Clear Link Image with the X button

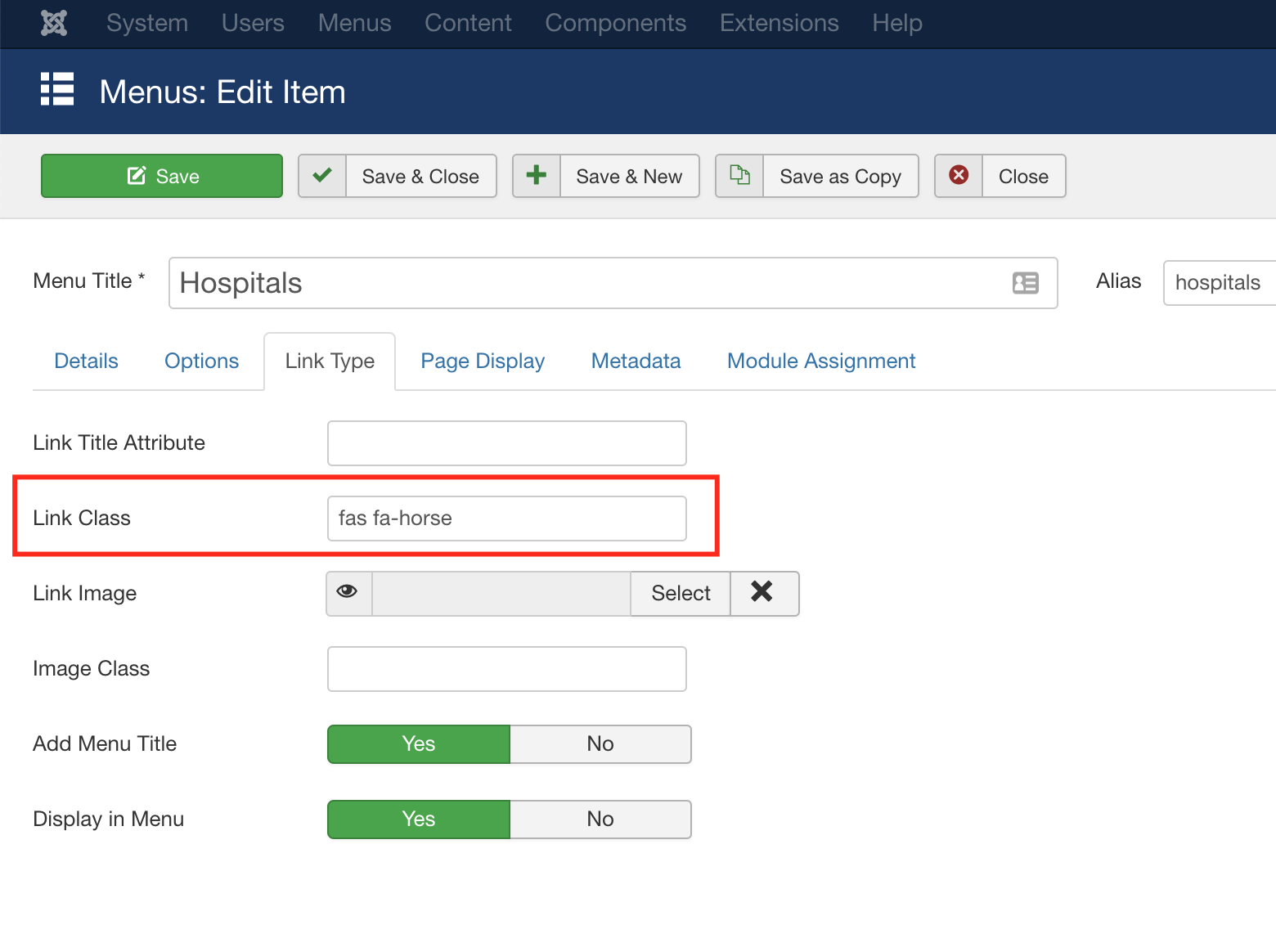763,593
